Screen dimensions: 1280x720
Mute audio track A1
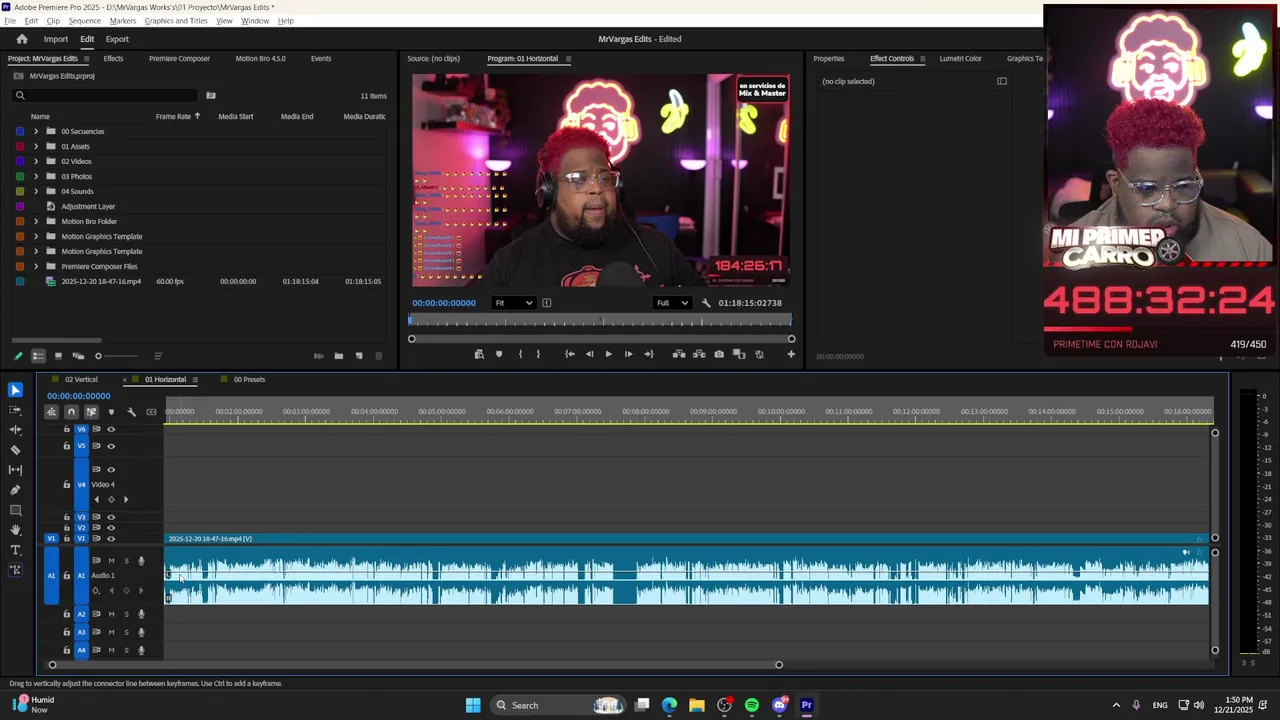111,561
